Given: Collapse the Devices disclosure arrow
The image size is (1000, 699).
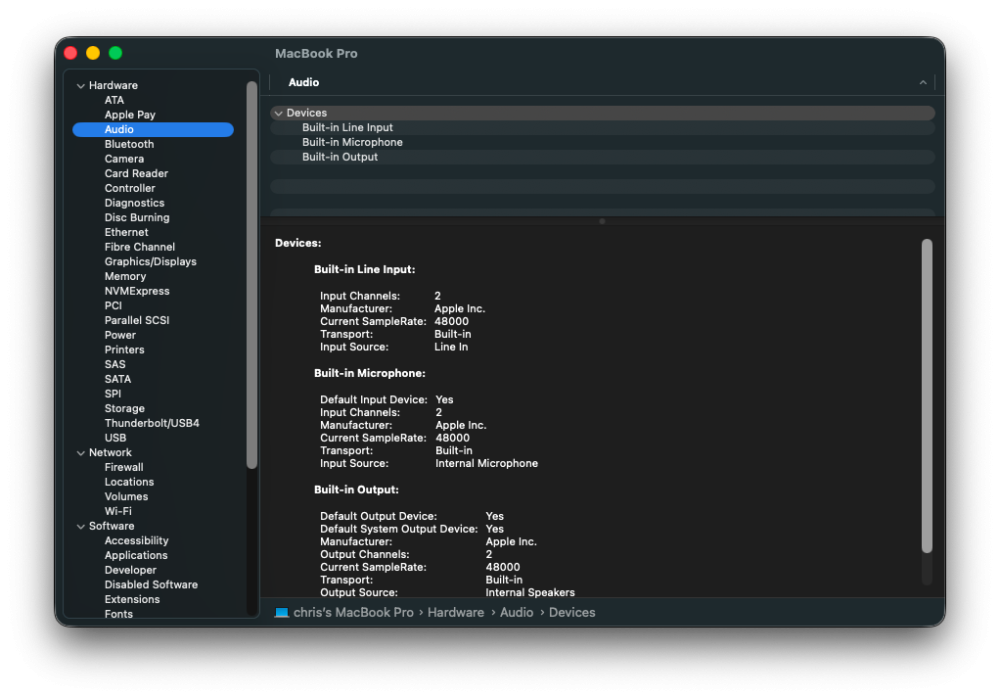Looking at the screenshot, I should [279, 113].
